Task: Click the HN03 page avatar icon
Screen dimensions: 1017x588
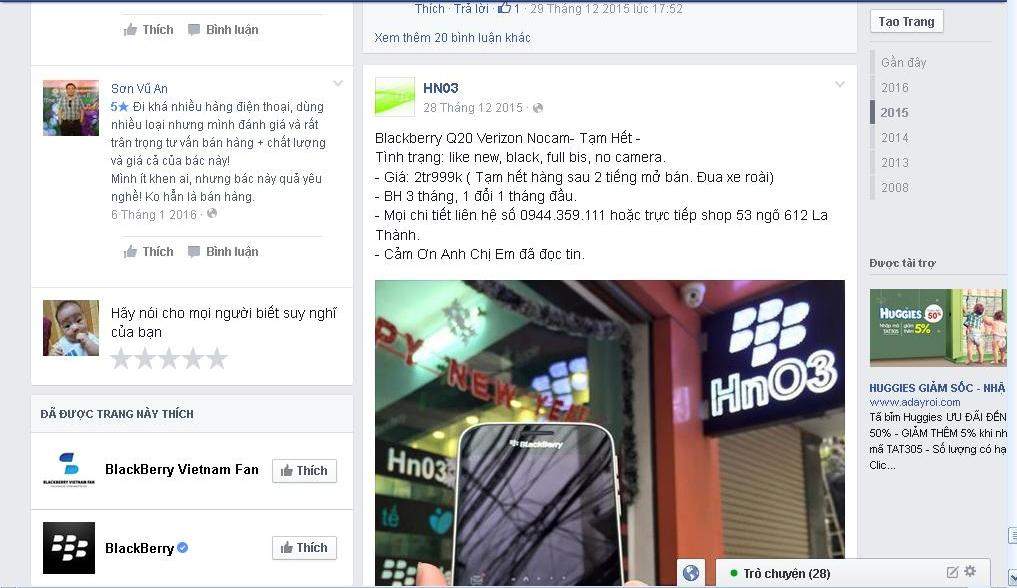Action: click(x=394, y=97)
